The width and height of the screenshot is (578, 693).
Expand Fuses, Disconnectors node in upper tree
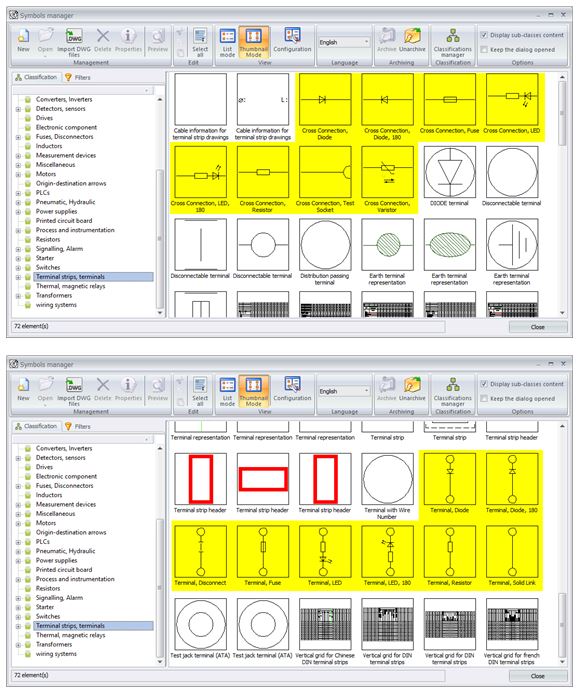click(x=19, y=137)
